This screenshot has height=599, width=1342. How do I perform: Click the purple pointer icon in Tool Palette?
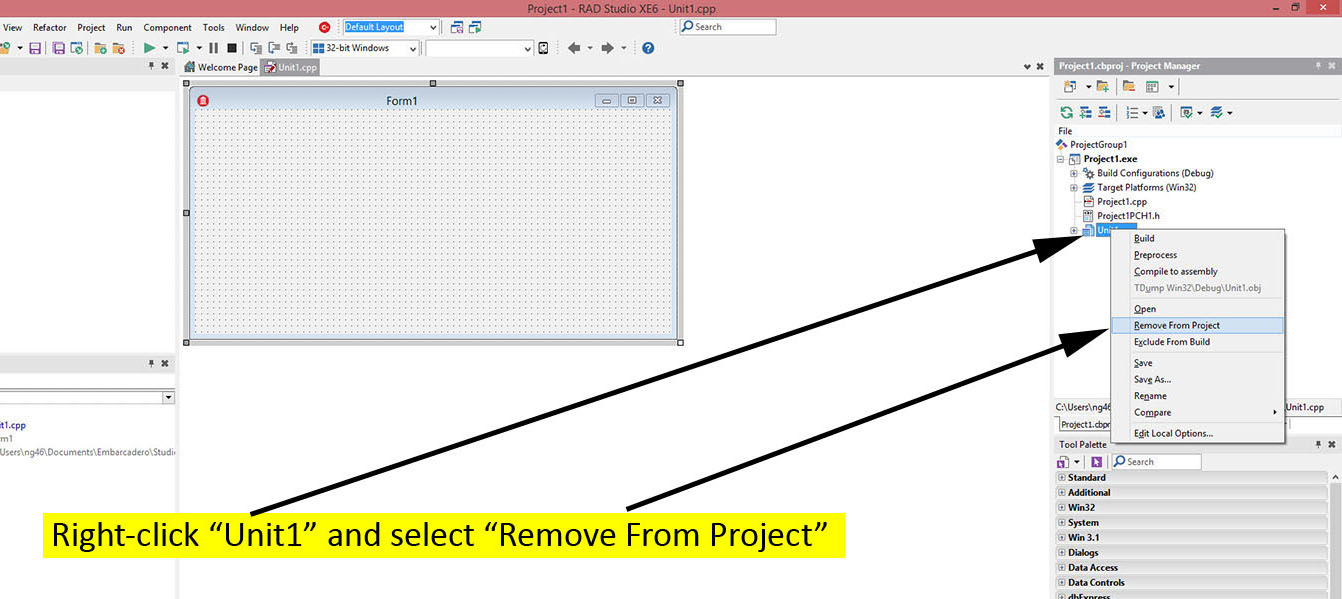click(x=1096, y=462)
